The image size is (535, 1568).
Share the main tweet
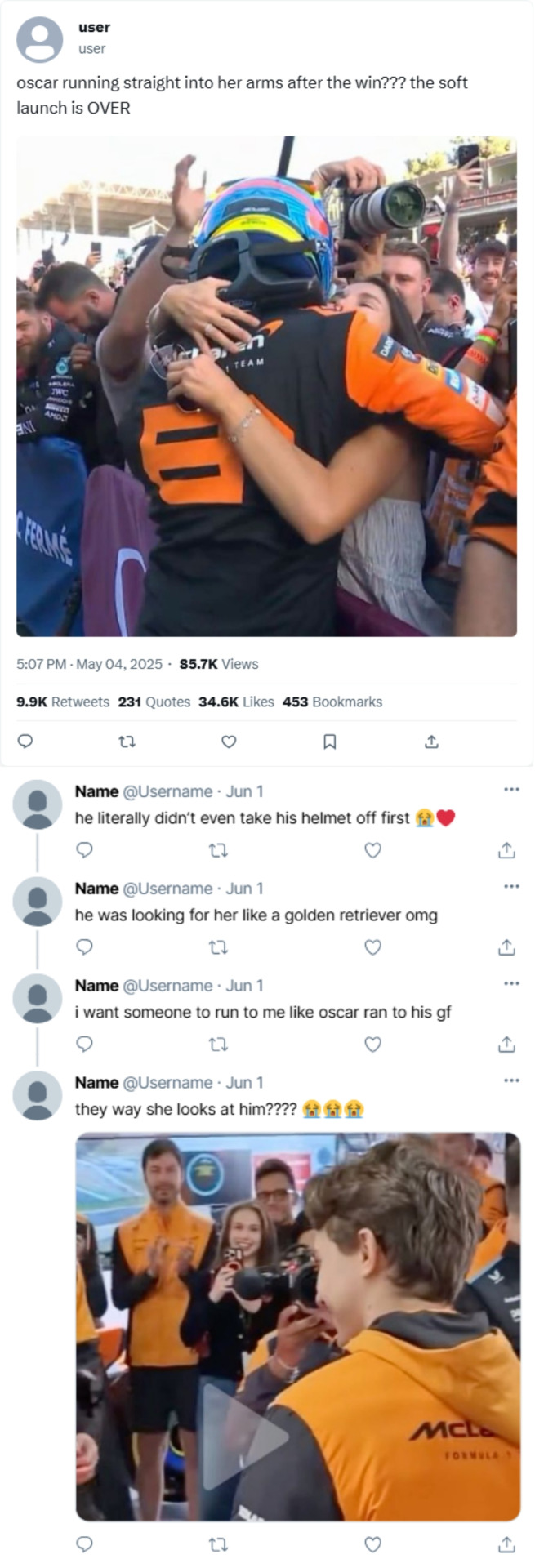431,742
